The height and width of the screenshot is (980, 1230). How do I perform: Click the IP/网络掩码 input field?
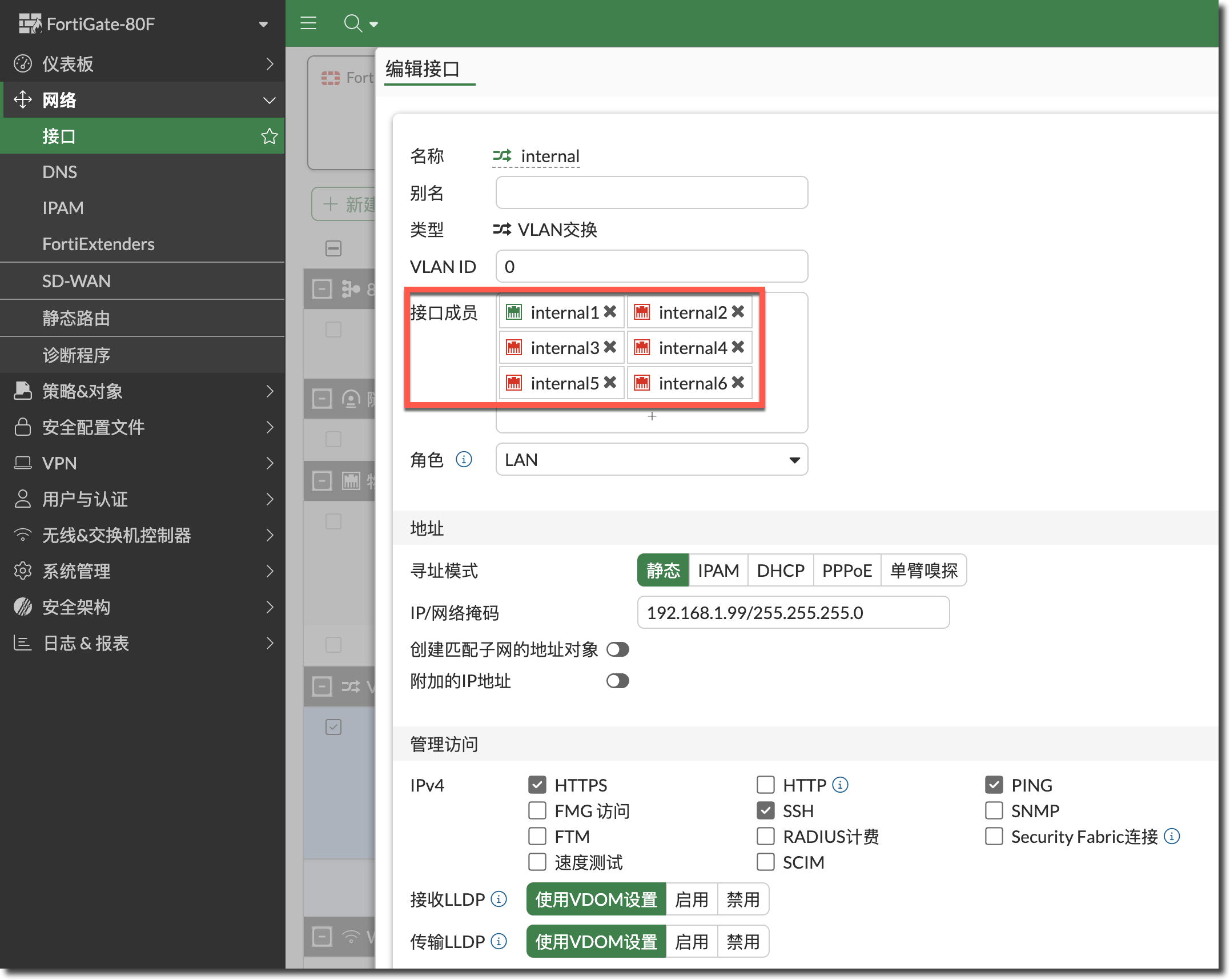point(793,612)
